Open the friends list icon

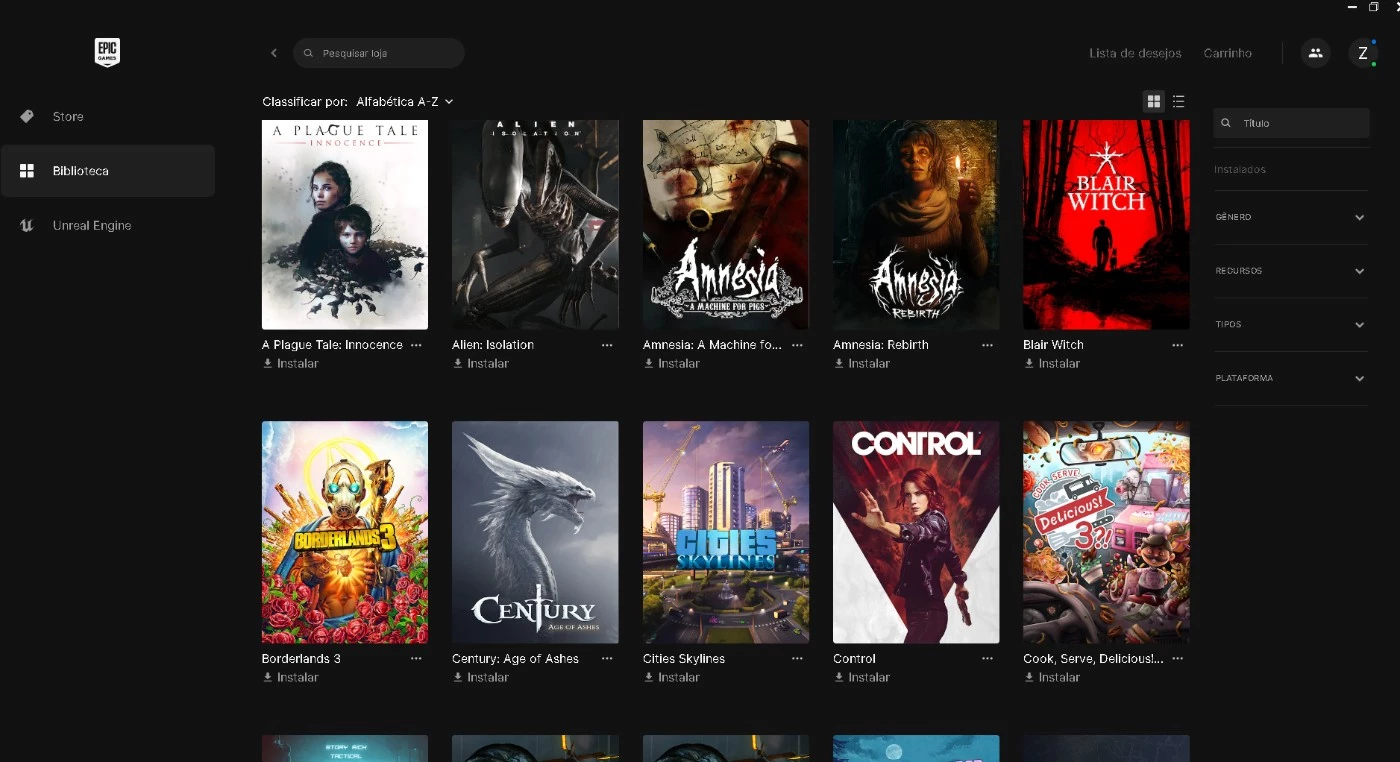tap(1315, 53)
